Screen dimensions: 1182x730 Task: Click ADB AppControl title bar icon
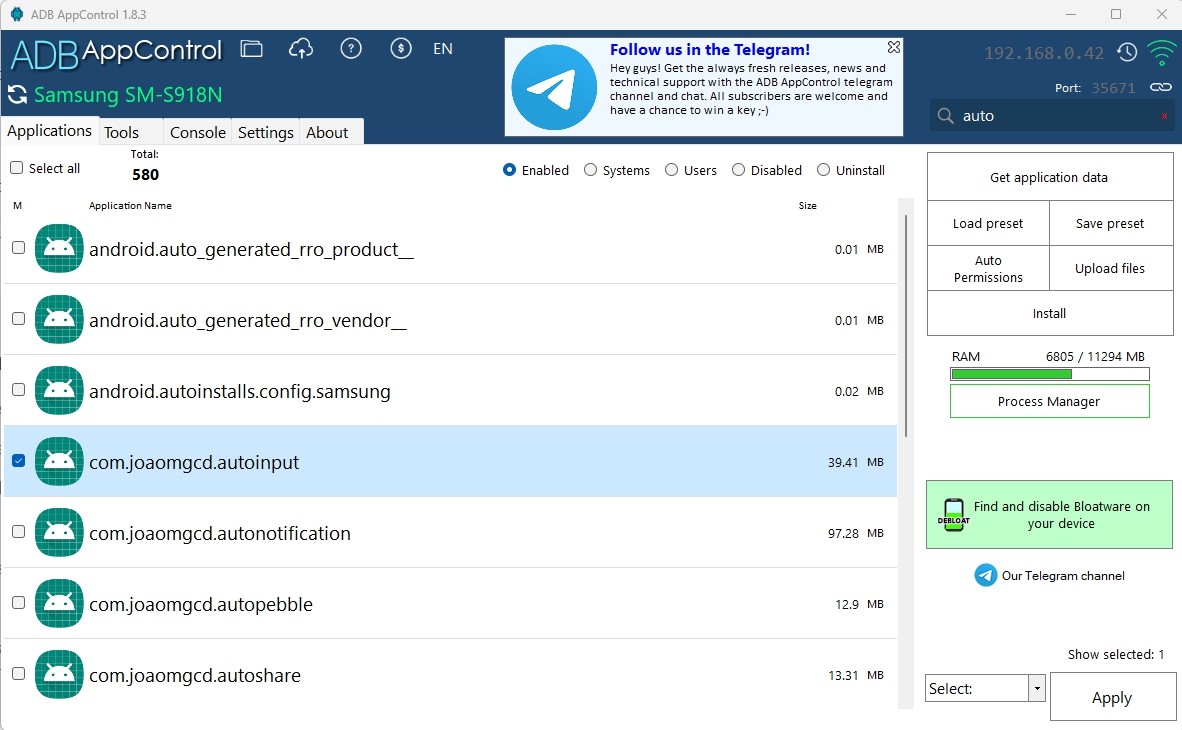[17, 14]
